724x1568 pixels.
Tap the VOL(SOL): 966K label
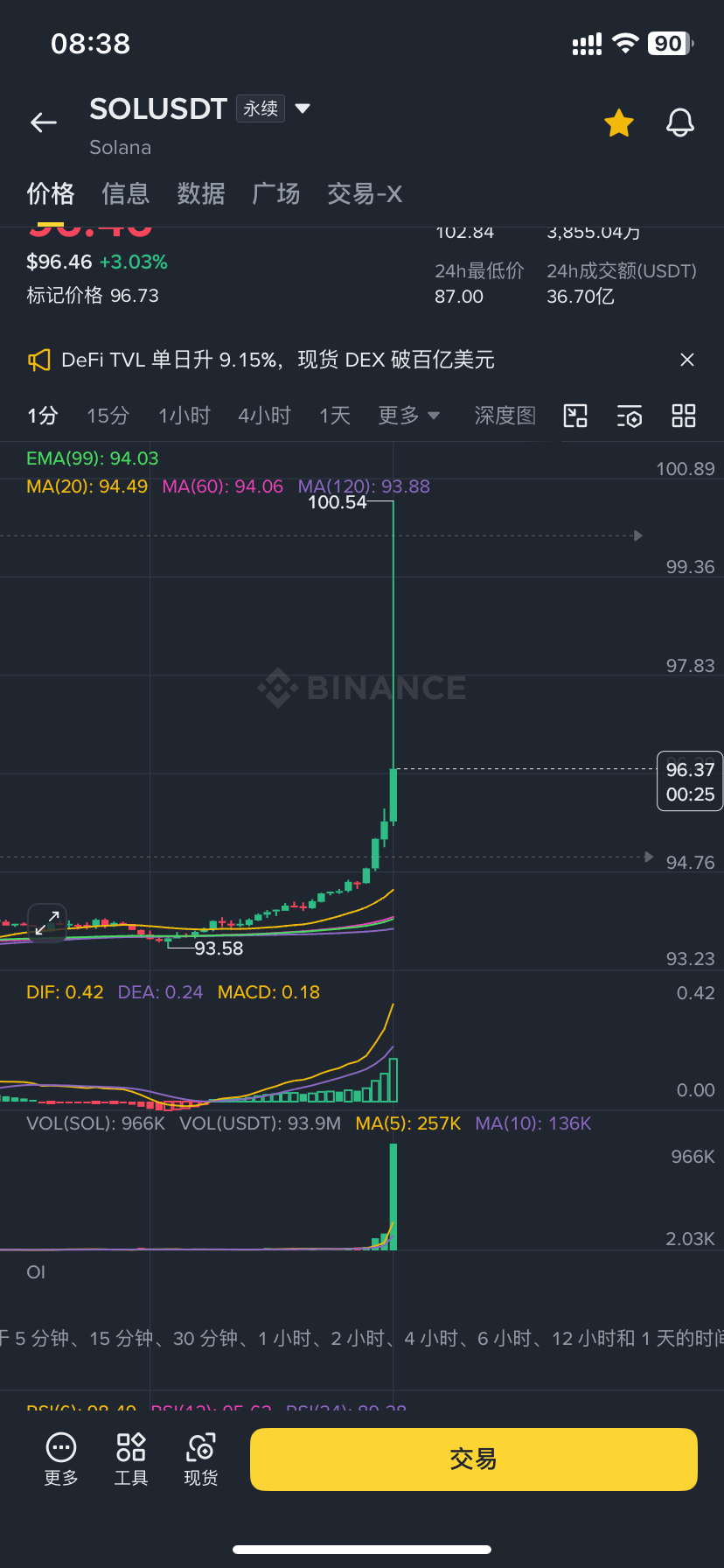[95, 1123]
